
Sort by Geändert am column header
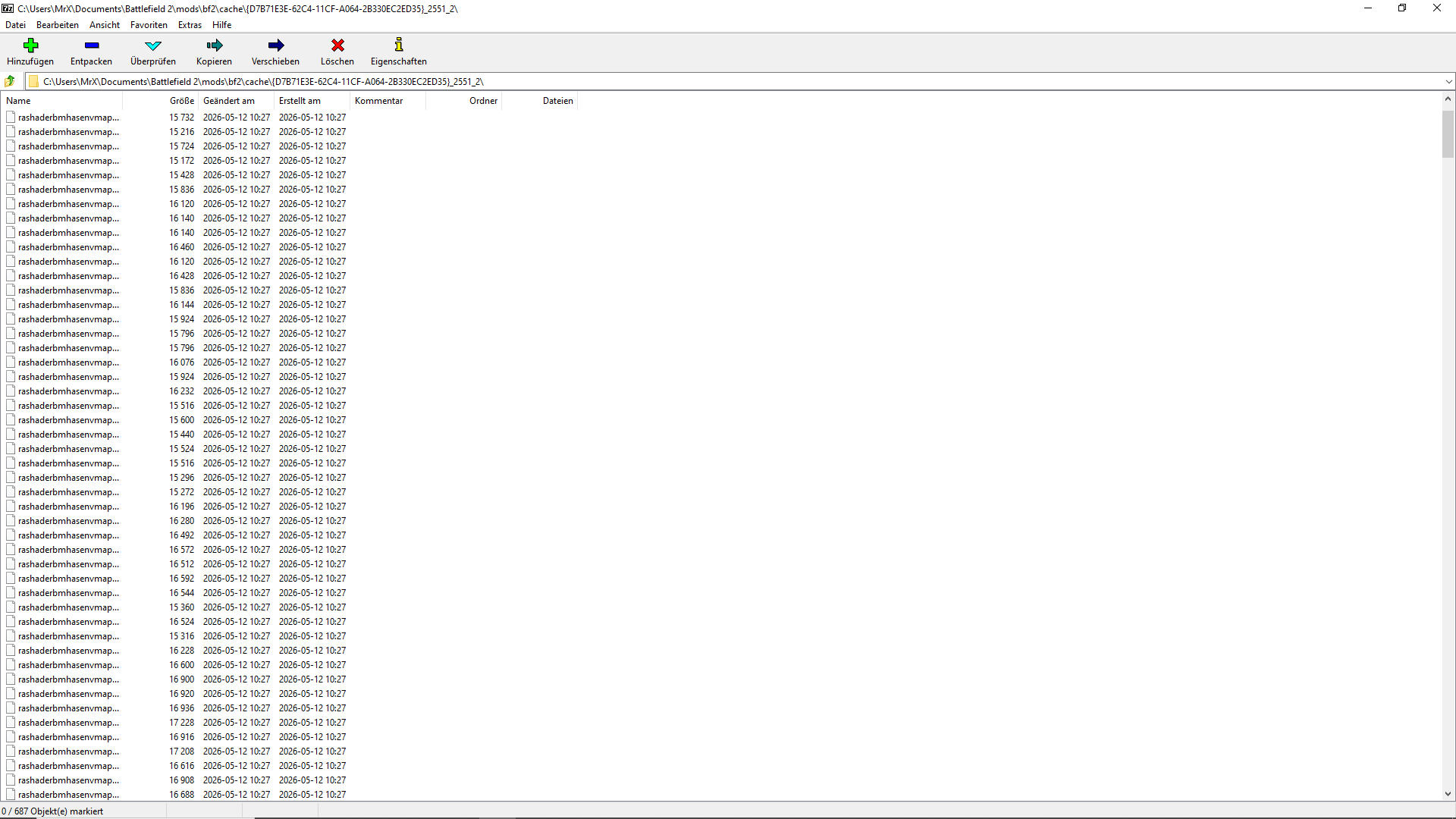click(236, 101)
